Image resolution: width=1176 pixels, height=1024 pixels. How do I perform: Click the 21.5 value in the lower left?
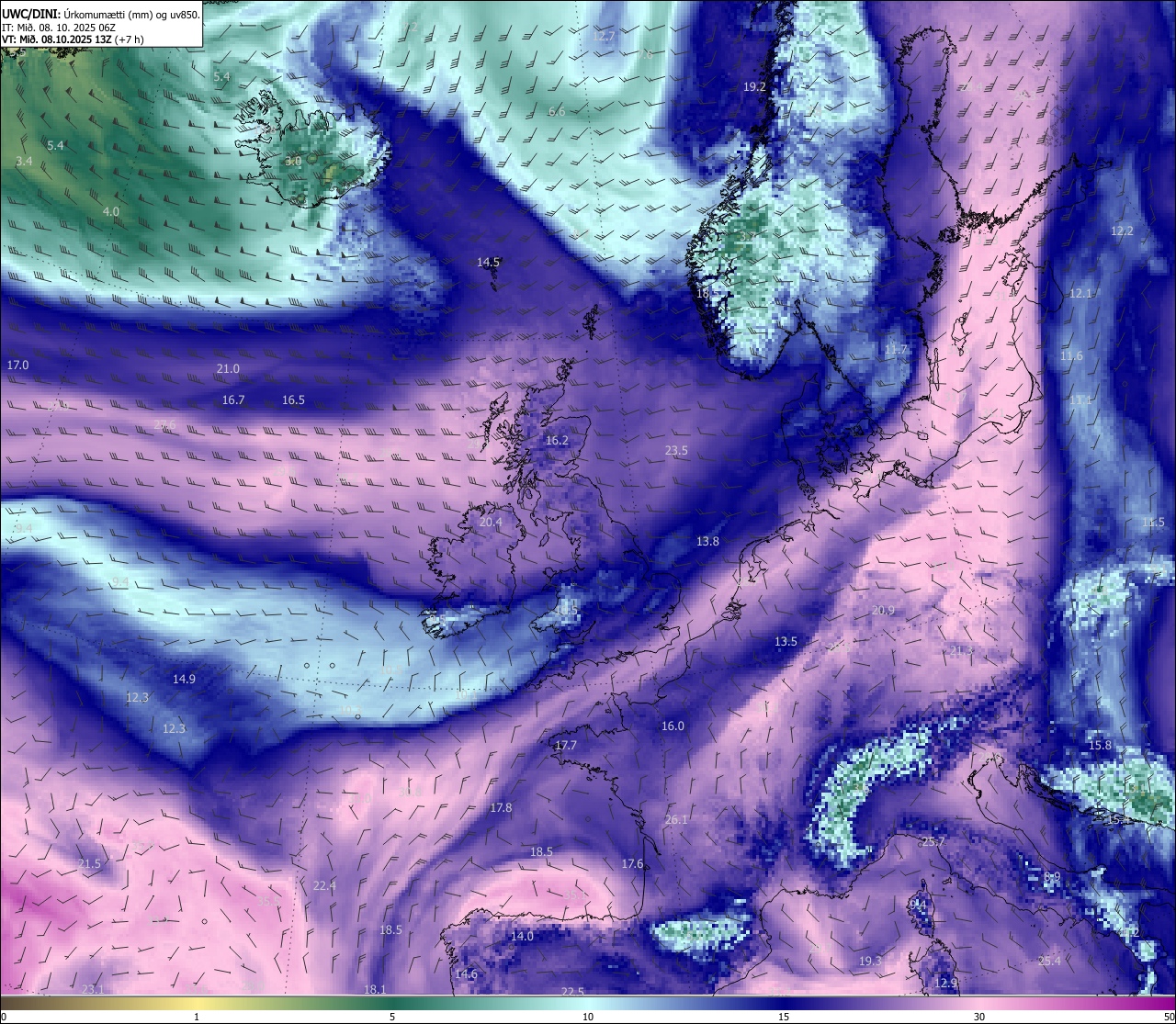point(89,863)
